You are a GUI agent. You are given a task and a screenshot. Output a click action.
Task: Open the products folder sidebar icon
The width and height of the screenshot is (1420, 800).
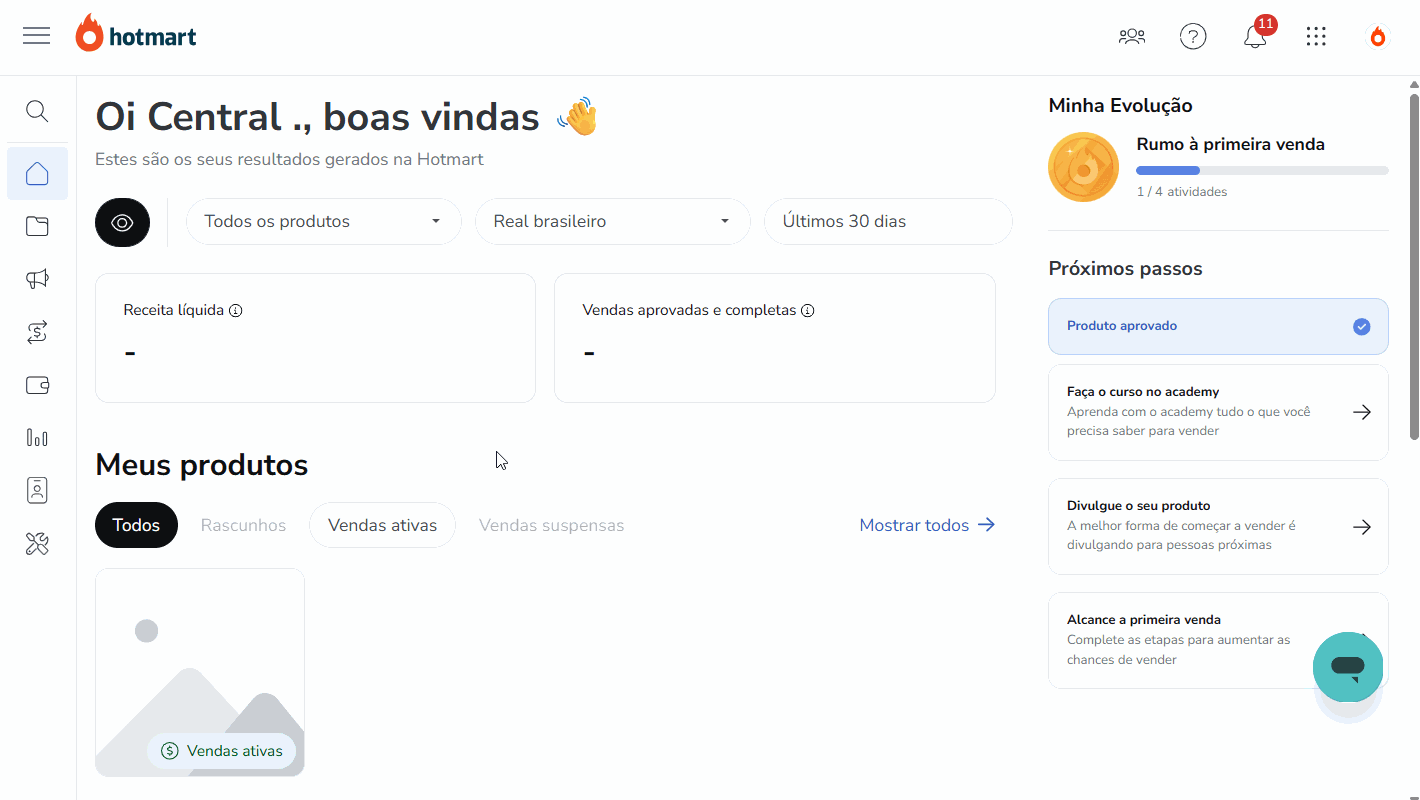[x=37, y=226]
